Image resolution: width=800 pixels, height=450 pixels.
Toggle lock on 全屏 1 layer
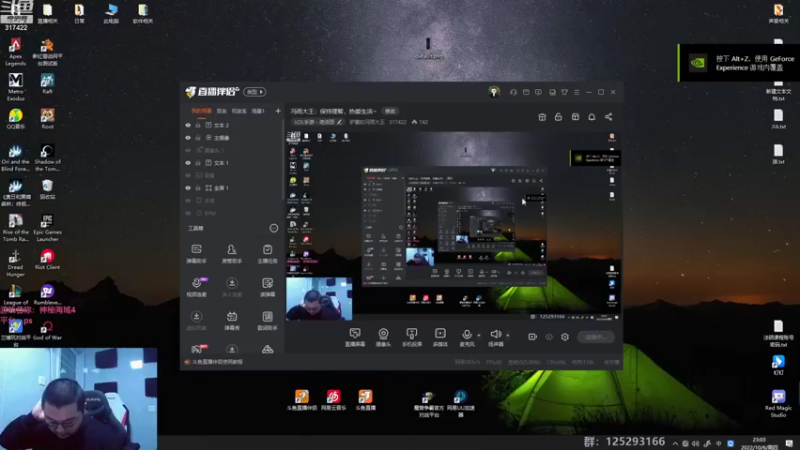tap(198, 188)
